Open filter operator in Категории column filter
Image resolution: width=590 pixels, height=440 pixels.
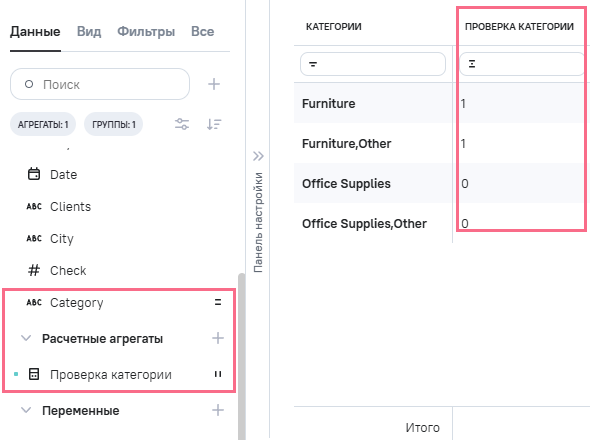[313, 64]
